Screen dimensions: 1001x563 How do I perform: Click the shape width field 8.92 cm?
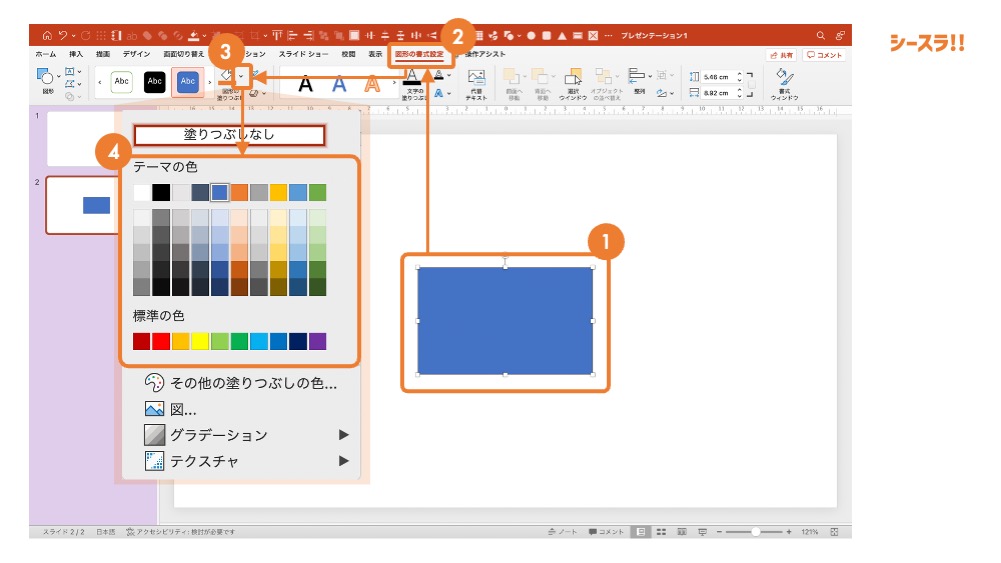tap(721, 93)
